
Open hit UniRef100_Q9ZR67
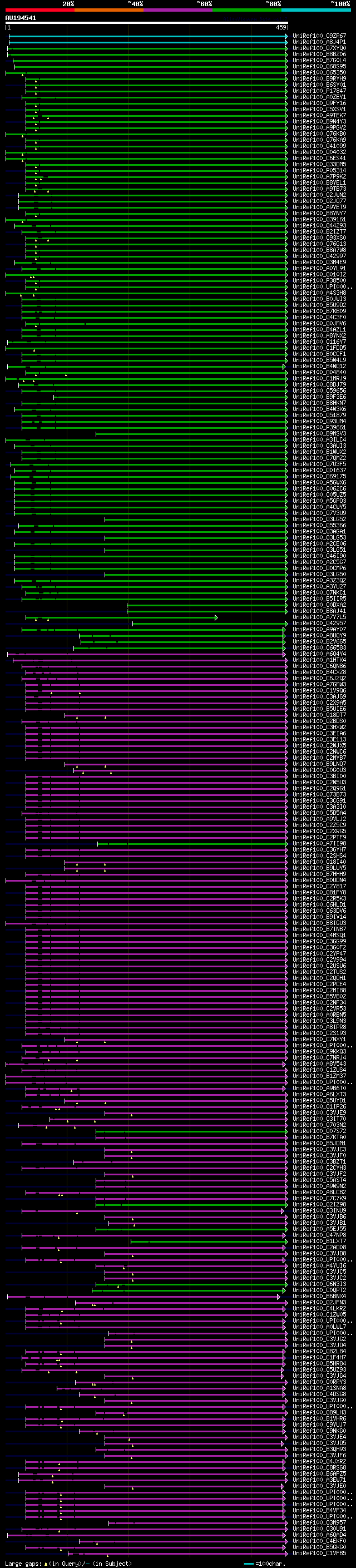coord(319,36)
